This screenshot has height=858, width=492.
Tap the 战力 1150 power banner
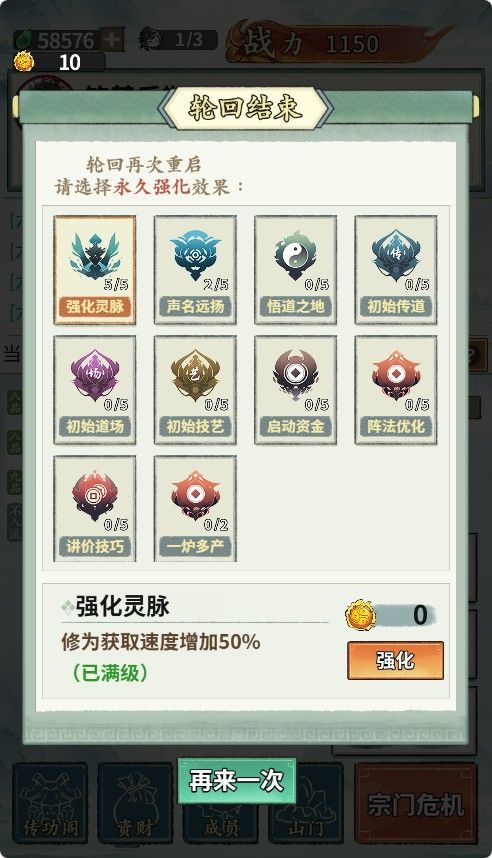click(x=337, y=42)
